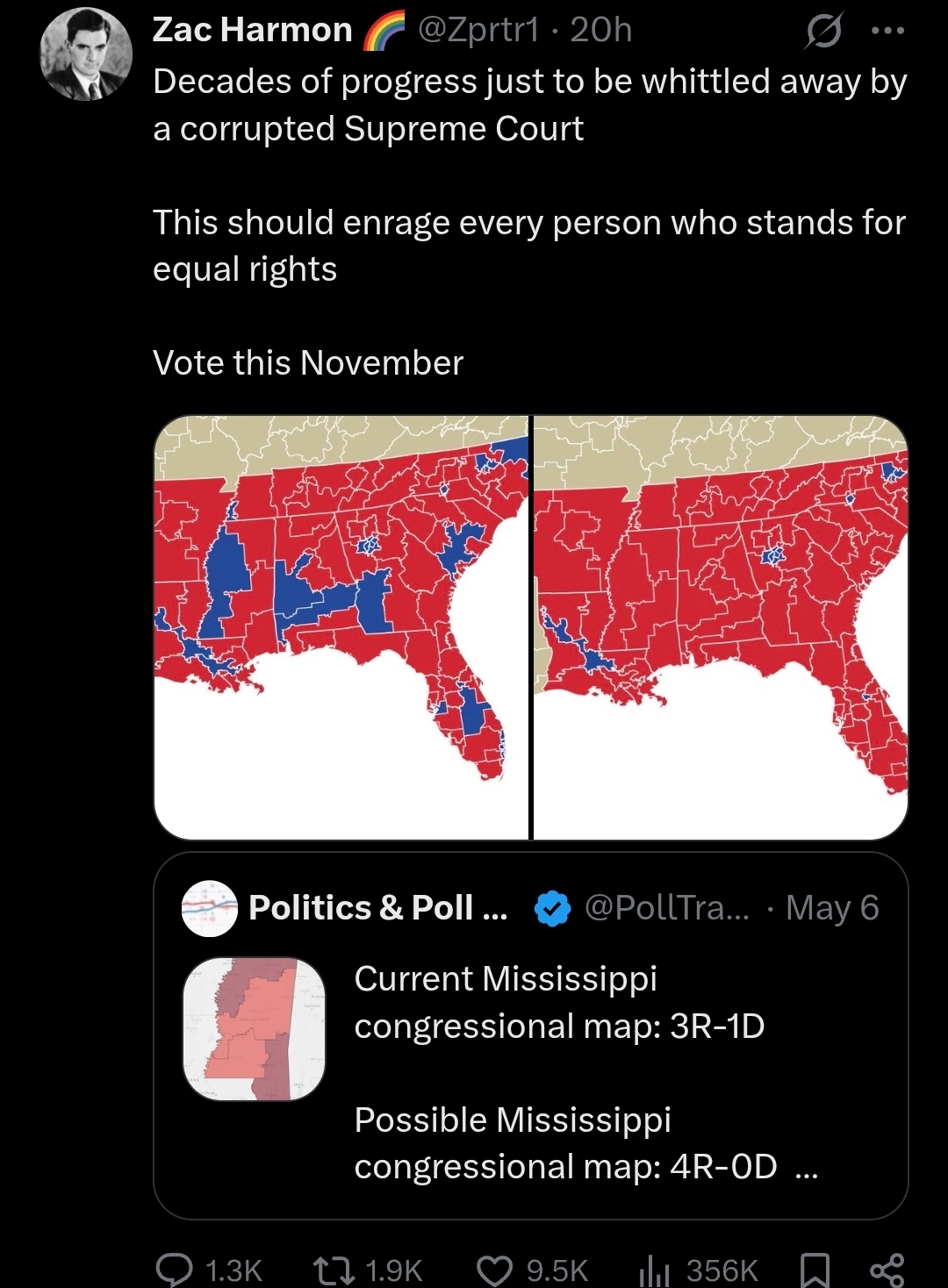Open the right election map image

721,627
